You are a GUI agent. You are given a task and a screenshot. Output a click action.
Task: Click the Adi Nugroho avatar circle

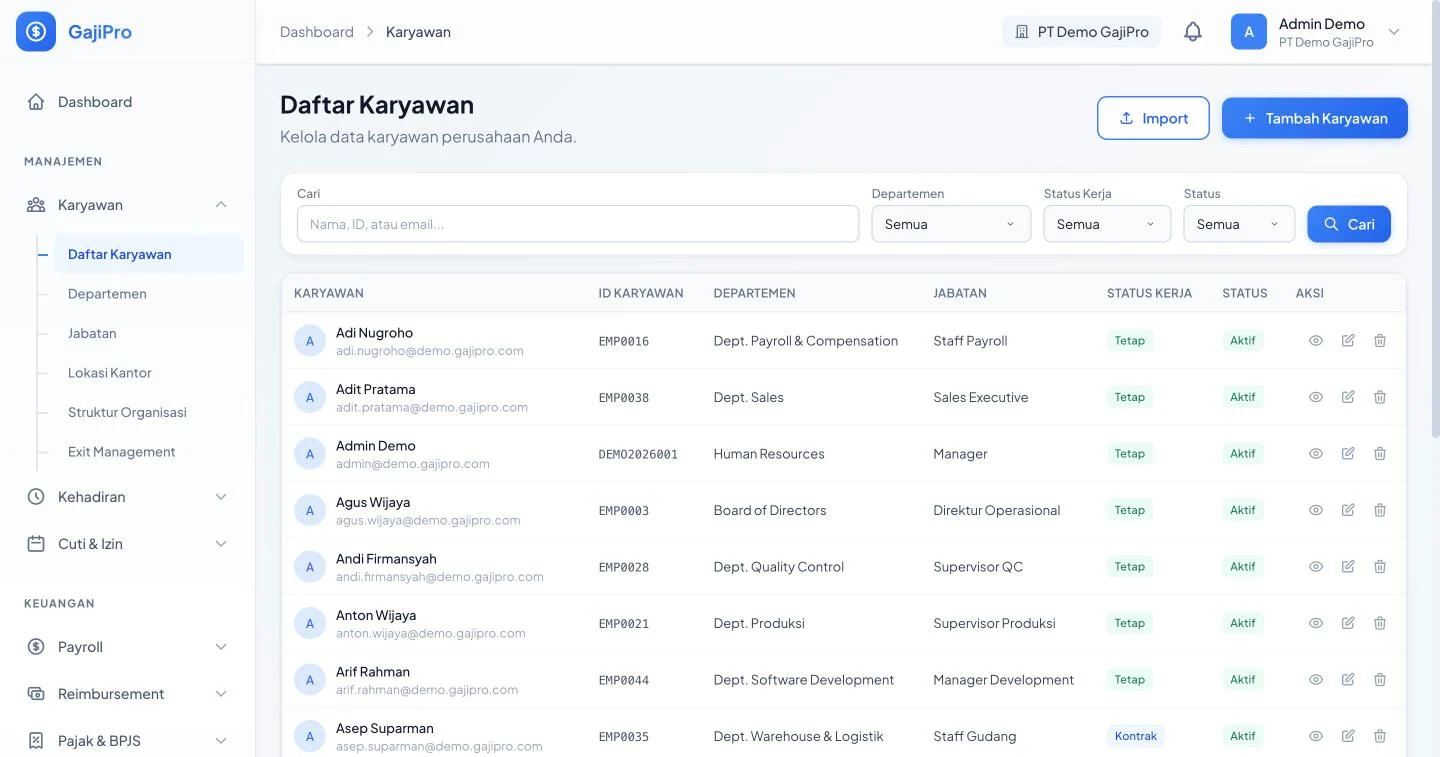[x=310, y=341]
